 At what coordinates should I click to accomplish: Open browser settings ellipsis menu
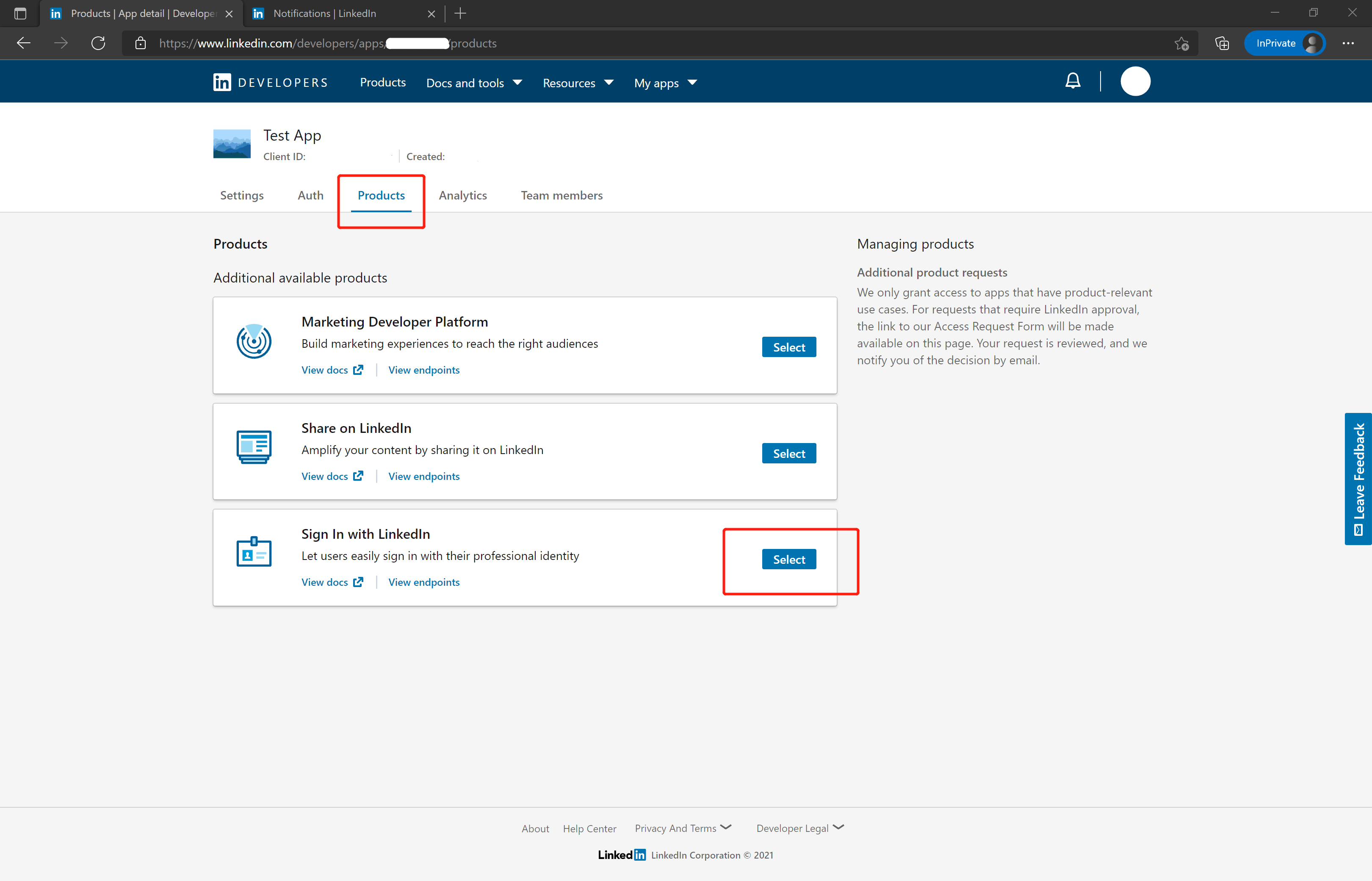coord(1348,44)
